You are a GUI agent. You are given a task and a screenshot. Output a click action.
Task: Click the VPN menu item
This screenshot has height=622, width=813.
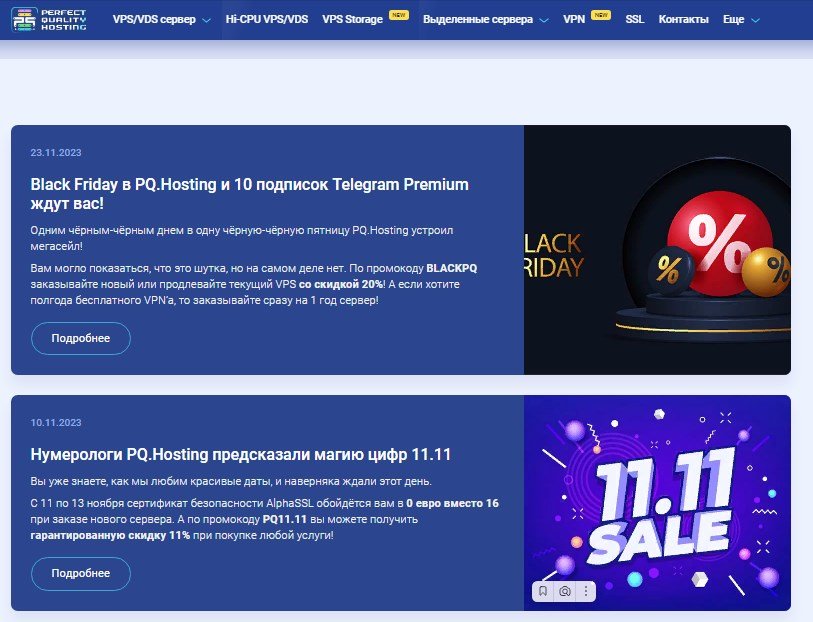[574, 19]
